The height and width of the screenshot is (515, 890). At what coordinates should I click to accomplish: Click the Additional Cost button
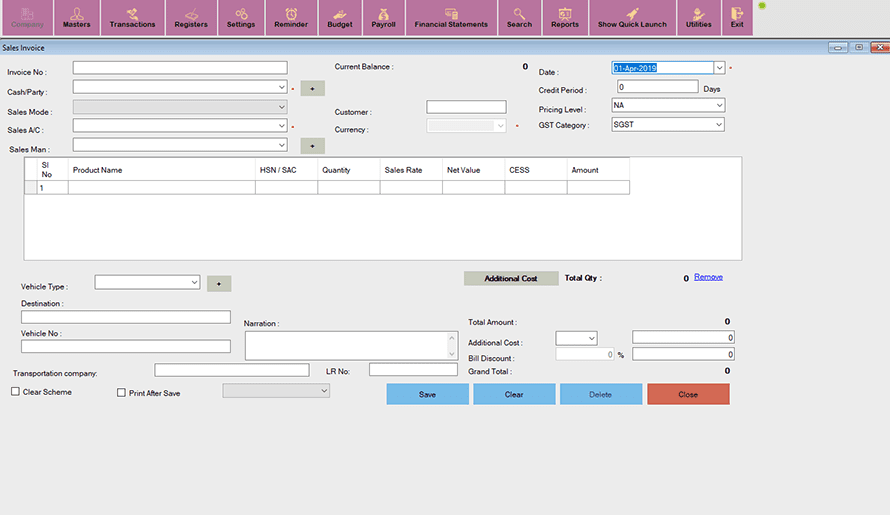[511, 278]
